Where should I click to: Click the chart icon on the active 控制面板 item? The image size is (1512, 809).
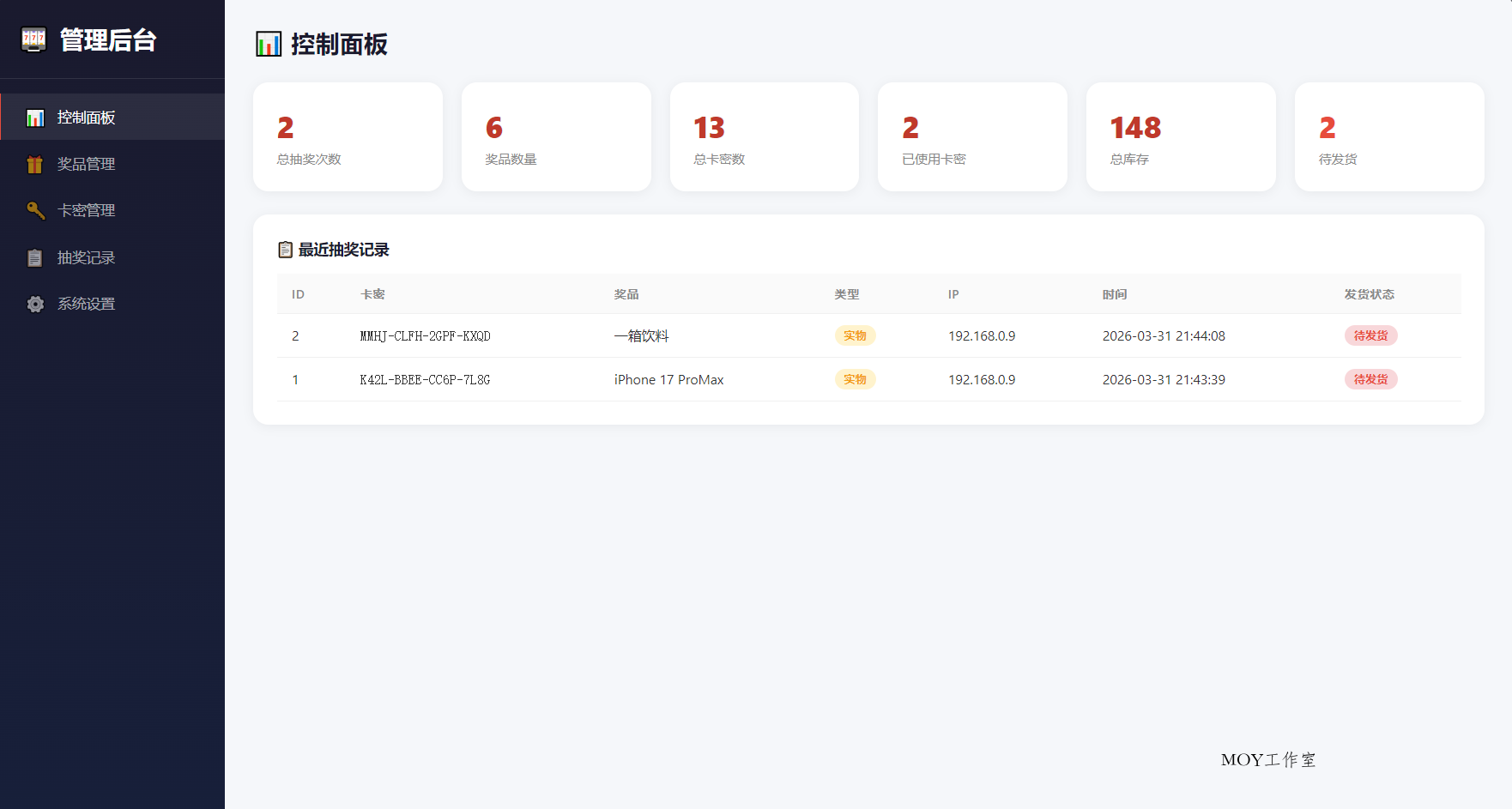pos(35,118)
